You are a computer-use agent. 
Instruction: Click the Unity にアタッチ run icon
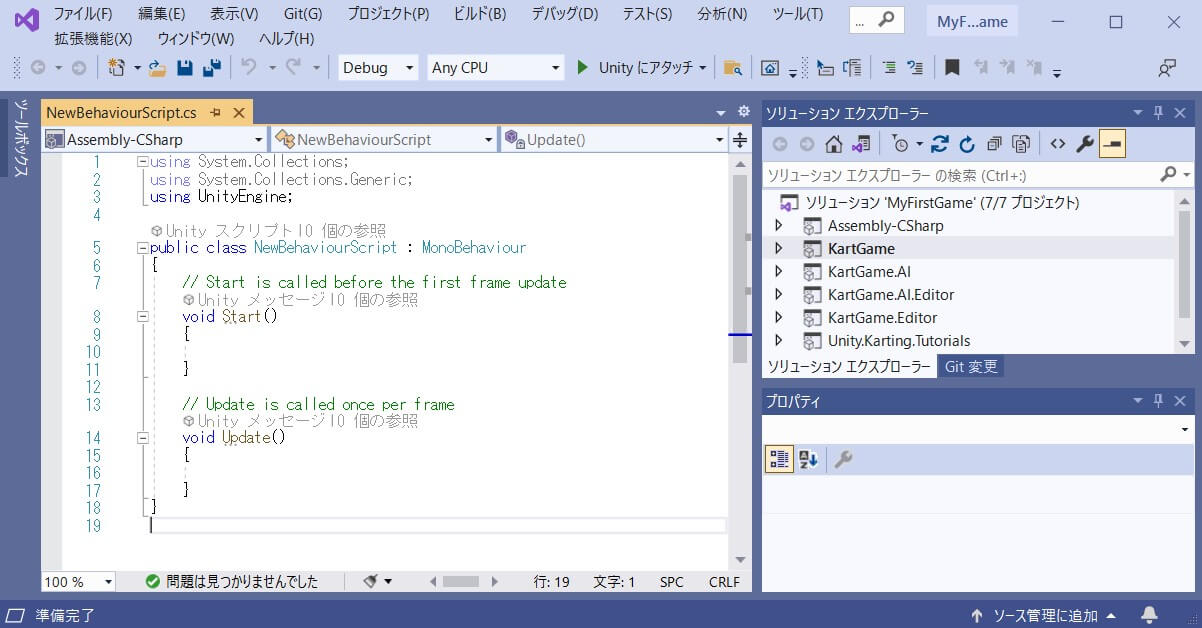click(x=582, y=67)
